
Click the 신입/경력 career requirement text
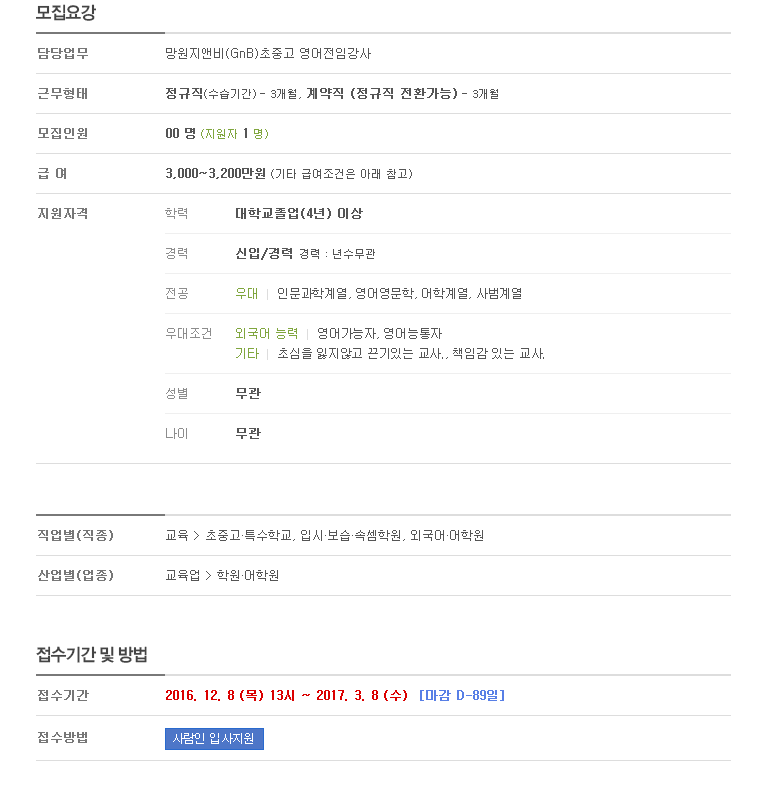click(x=264, y=254)
